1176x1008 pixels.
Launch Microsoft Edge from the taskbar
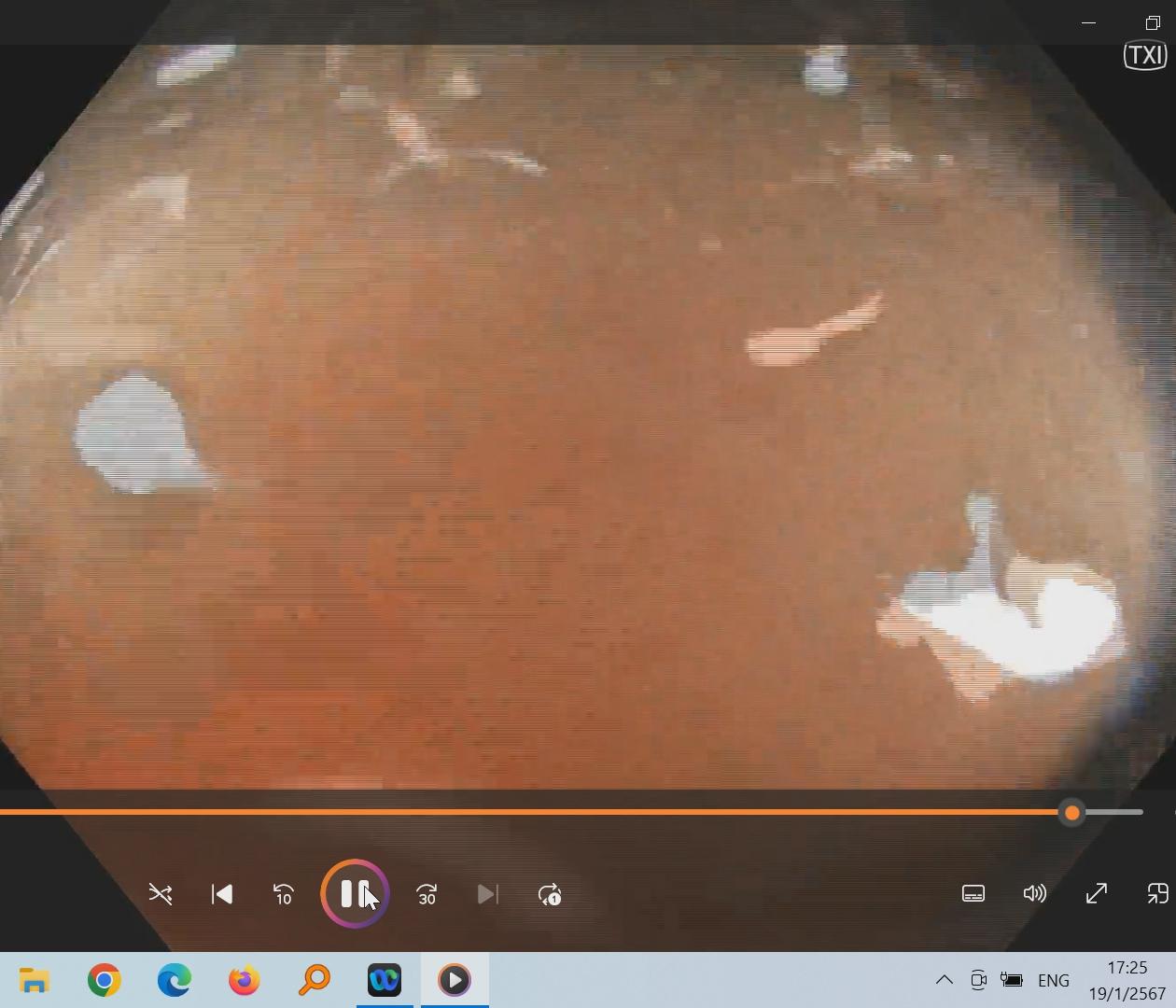(175, 980)
